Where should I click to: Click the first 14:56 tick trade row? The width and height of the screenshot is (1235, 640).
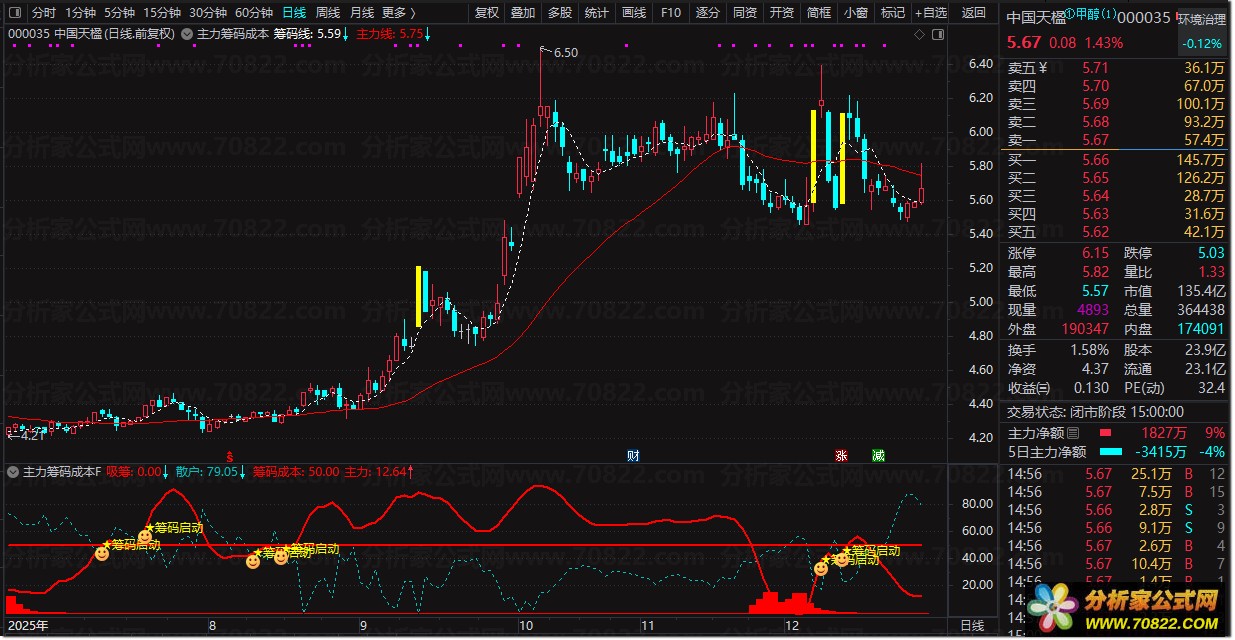tap(1115, 474)
